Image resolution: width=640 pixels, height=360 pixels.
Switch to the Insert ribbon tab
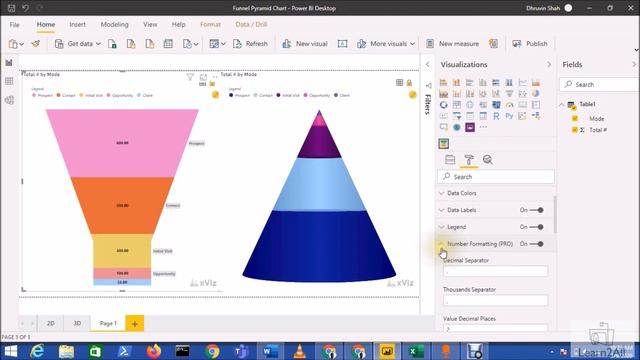pos(78,24)
